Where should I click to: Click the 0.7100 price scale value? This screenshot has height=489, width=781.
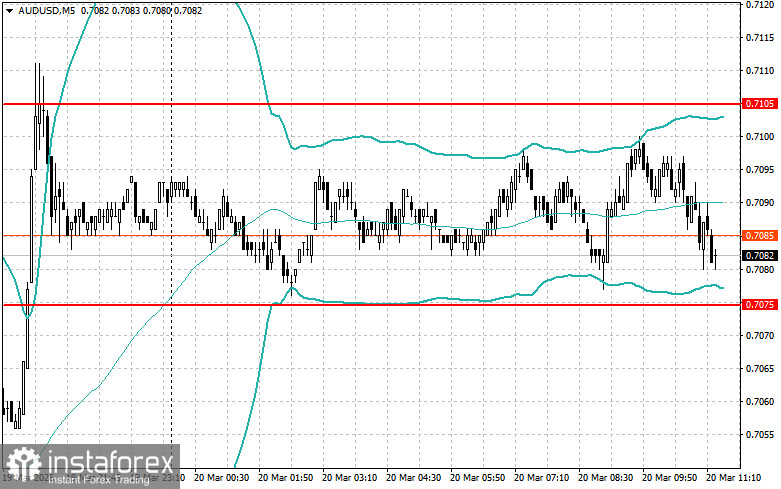pyautogui.click(x=760, y=136)
